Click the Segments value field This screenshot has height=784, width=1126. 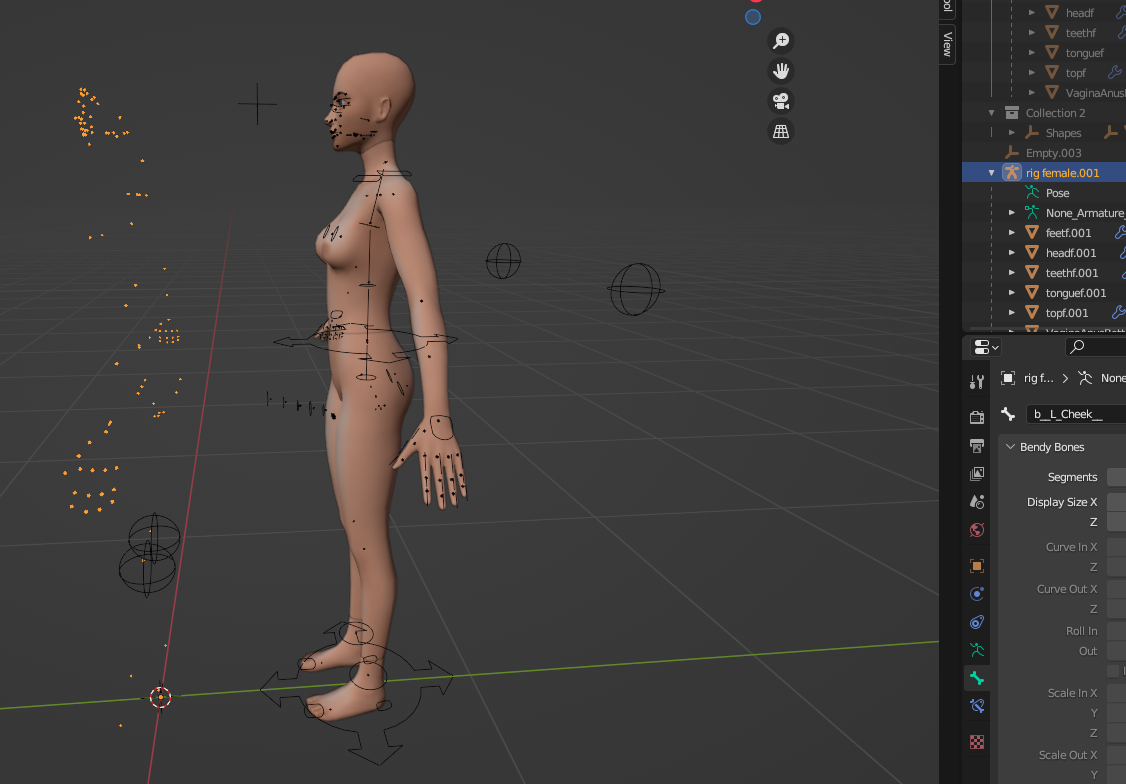1117,477
